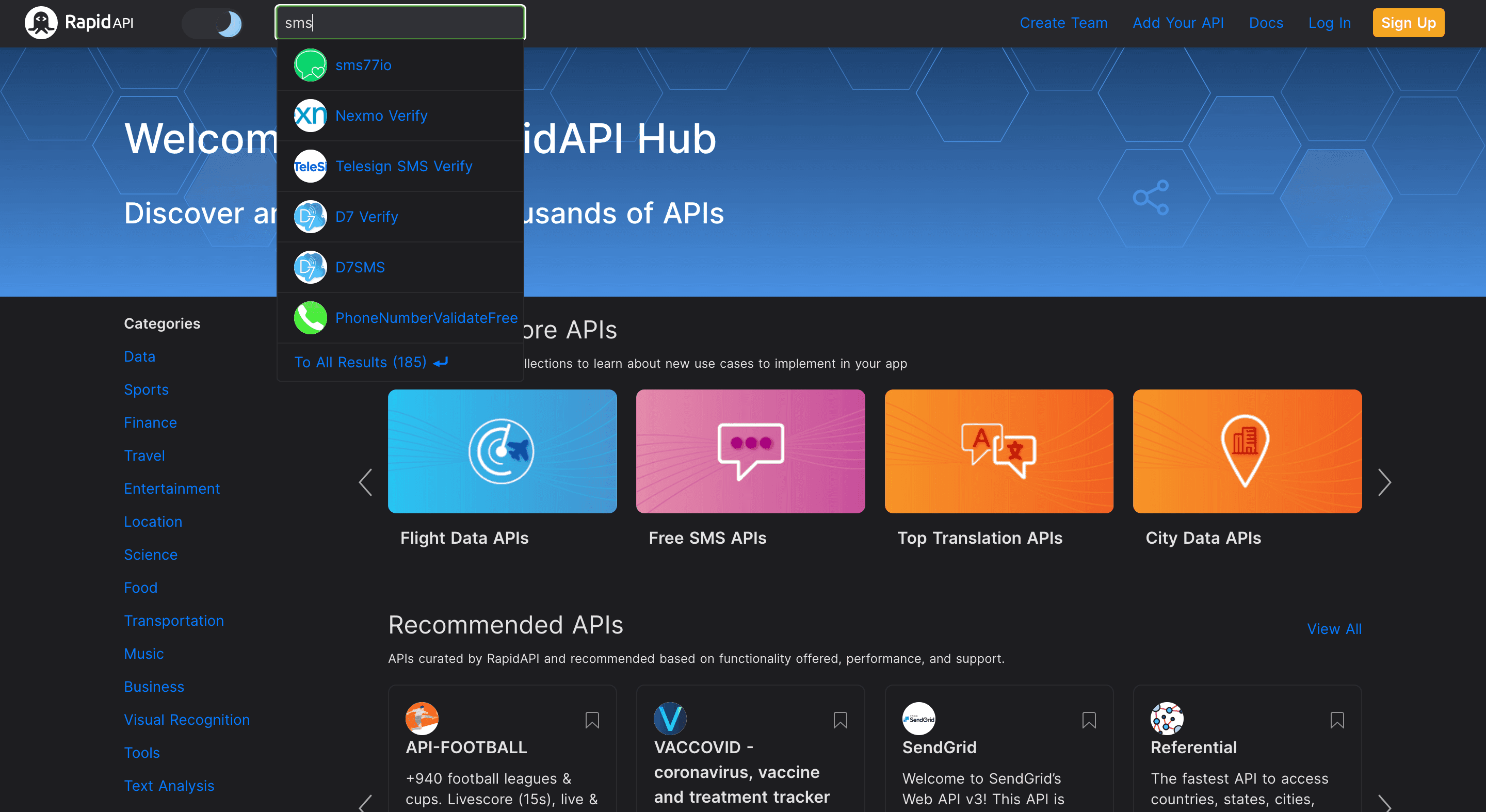Click the sms search input field
The height and width of the screenshot is (812, 1486).
(x=400, y=23)
